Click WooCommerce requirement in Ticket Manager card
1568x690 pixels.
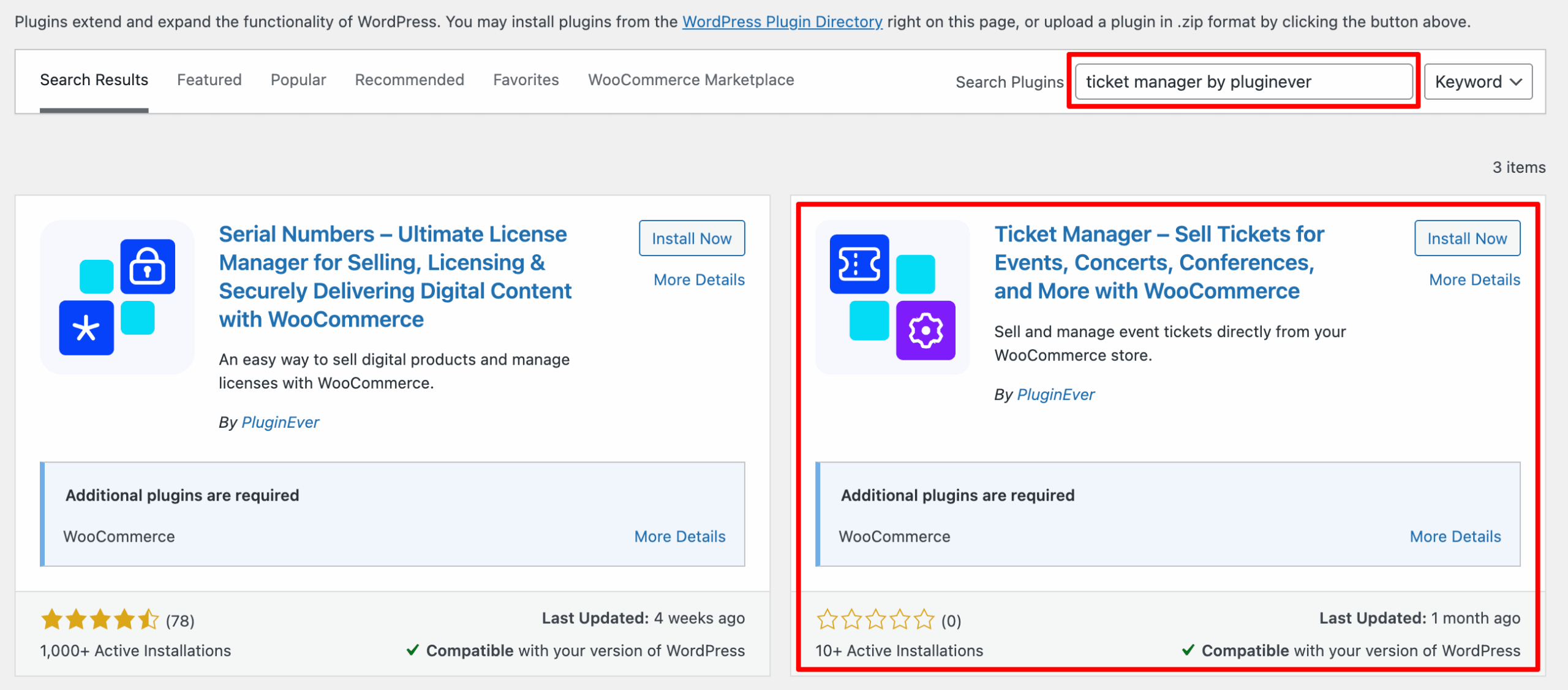point(895,536)
